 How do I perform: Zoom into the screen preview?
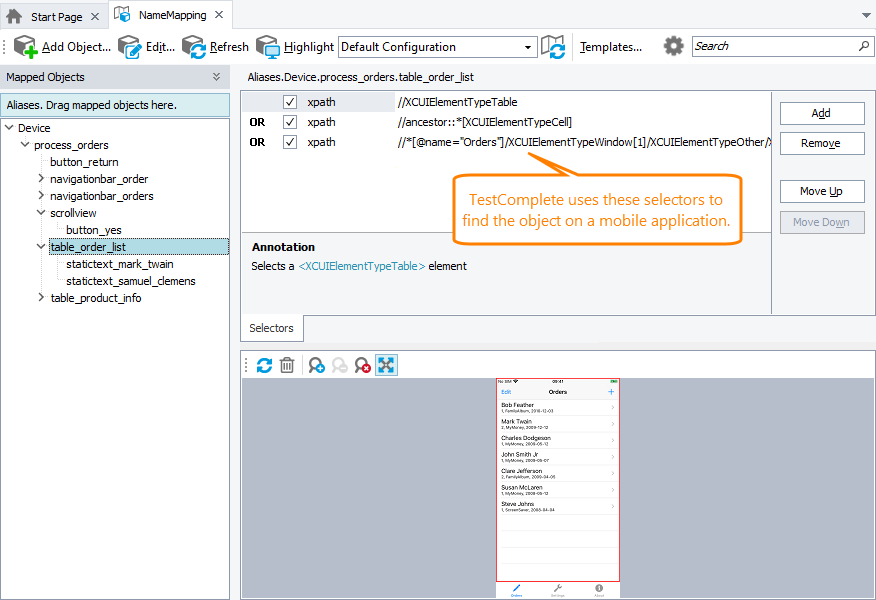tap(315, 364)
